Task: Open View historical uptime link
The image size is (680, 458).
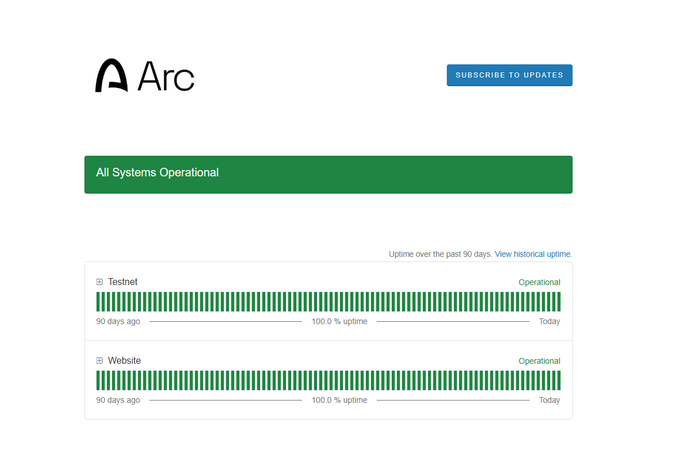Action: tap(533, 254)
